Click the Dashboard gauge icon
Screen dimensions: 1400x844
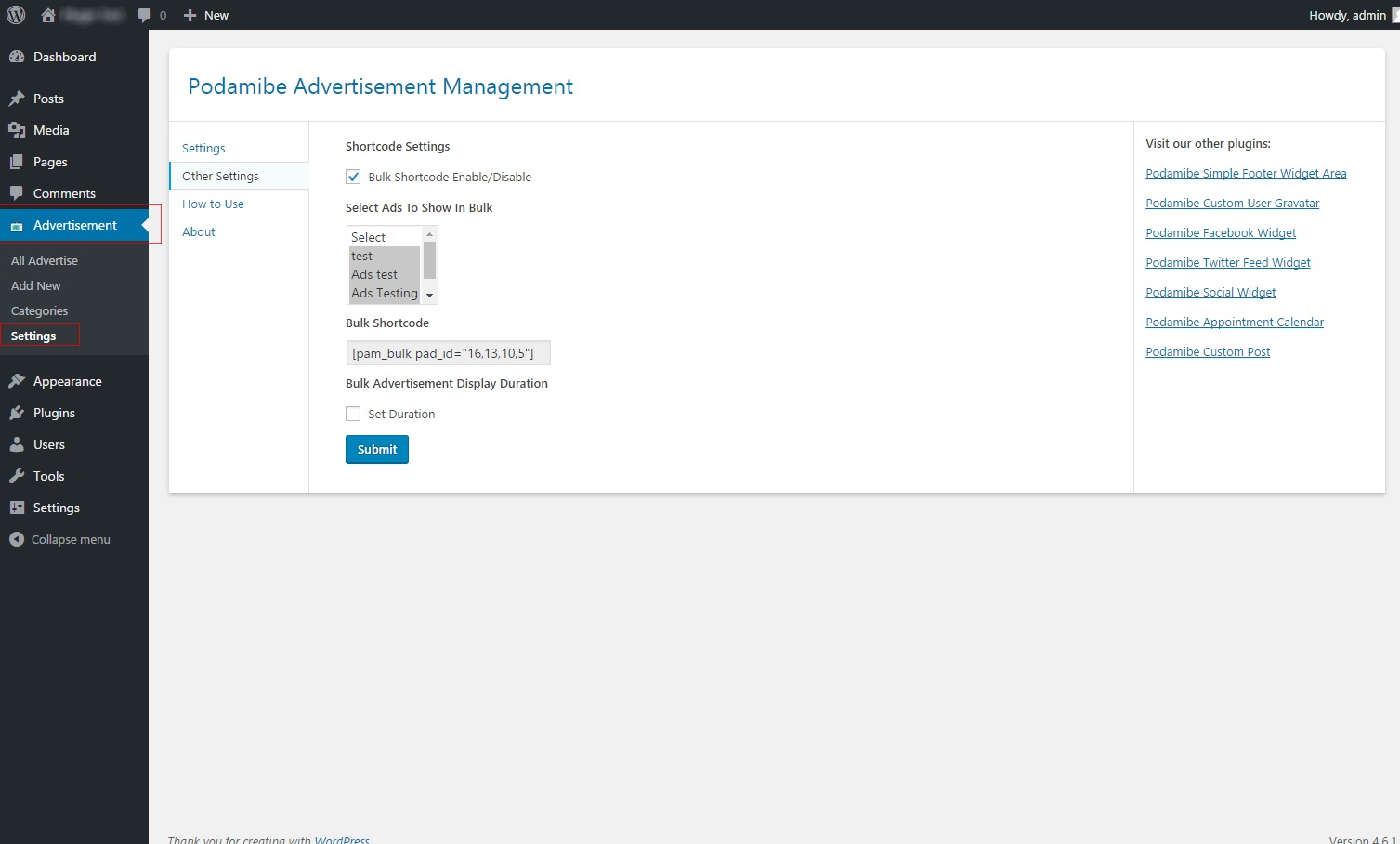pos(17,57)
